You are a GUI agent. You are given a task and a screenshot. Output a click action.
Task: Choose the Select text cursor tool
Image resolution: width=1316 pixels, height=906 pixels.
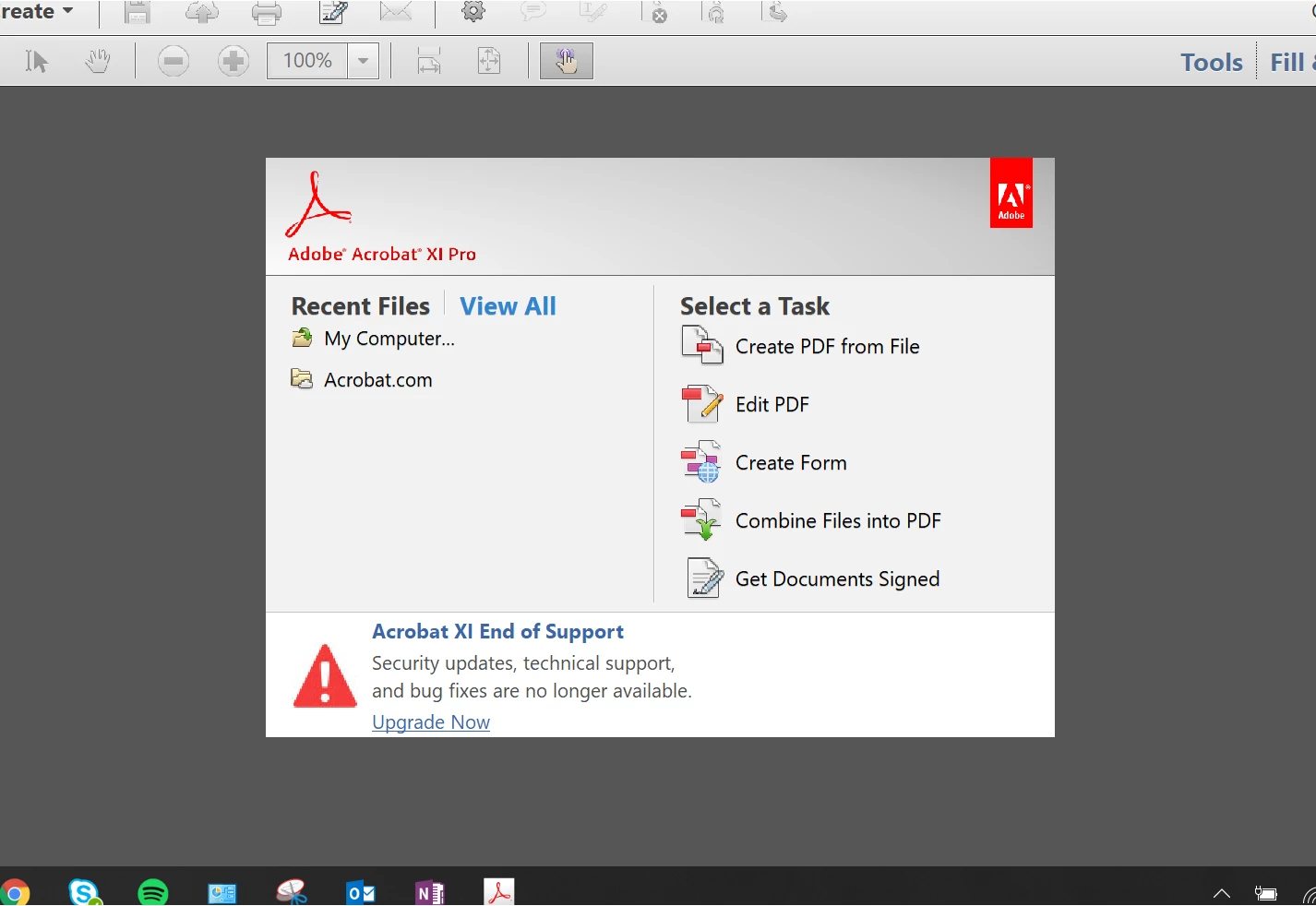37,61
